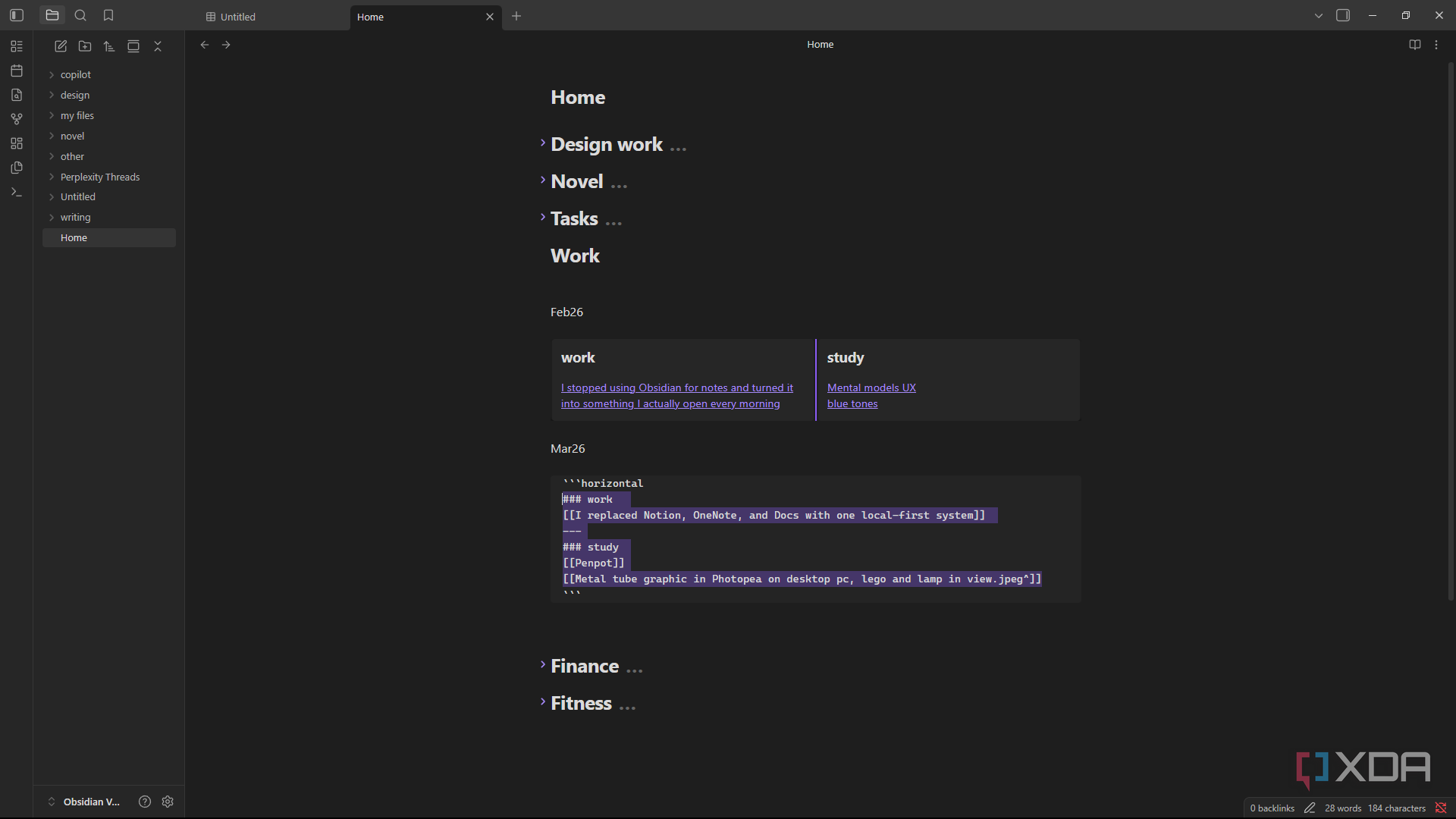The height and width of the screenshot is (819, 1456).
Task: Open the Mental models UX link
Action: [x=871, y=388]
